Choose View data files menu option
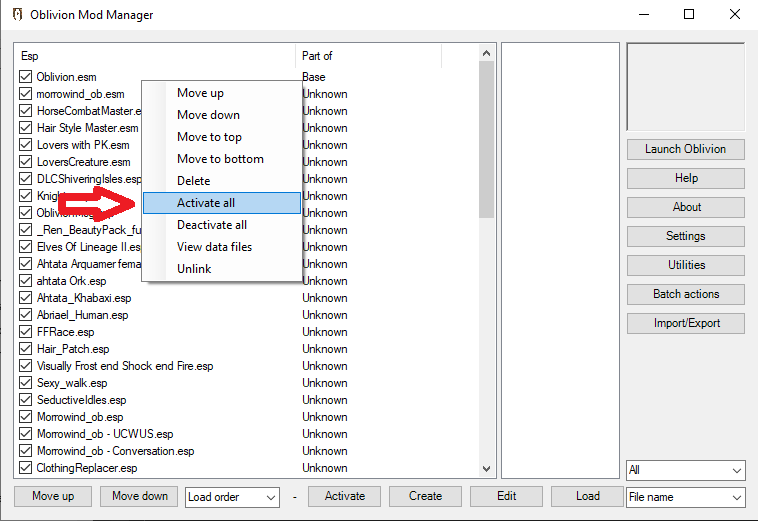 pos(214,247)
